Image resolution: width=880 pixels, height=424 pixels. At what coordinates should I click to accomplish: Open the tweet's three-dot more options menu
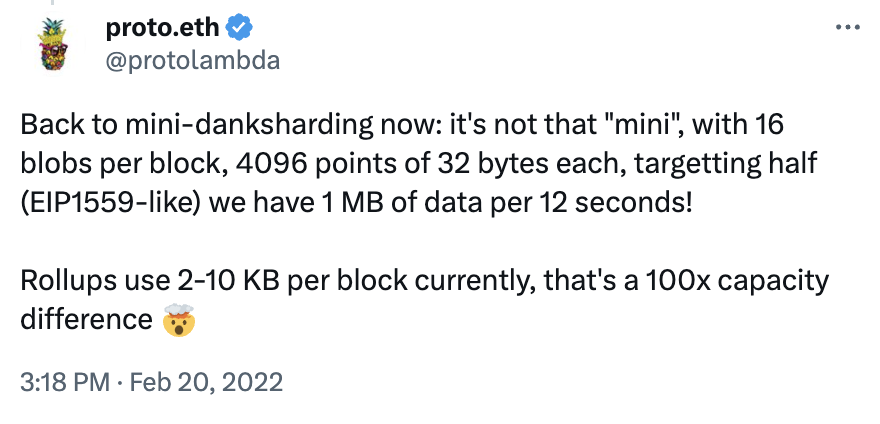point(847,26)
